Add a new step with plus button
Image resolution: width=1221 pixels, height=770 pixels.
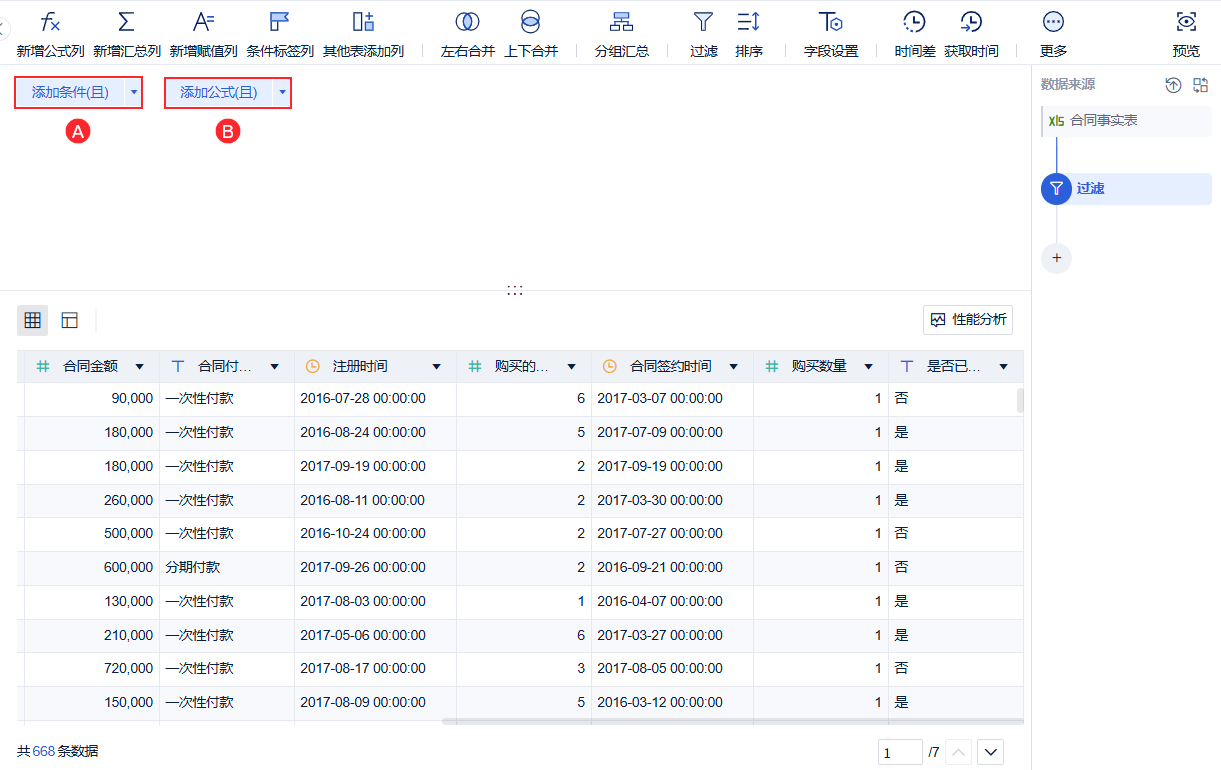pos(1056,258)
